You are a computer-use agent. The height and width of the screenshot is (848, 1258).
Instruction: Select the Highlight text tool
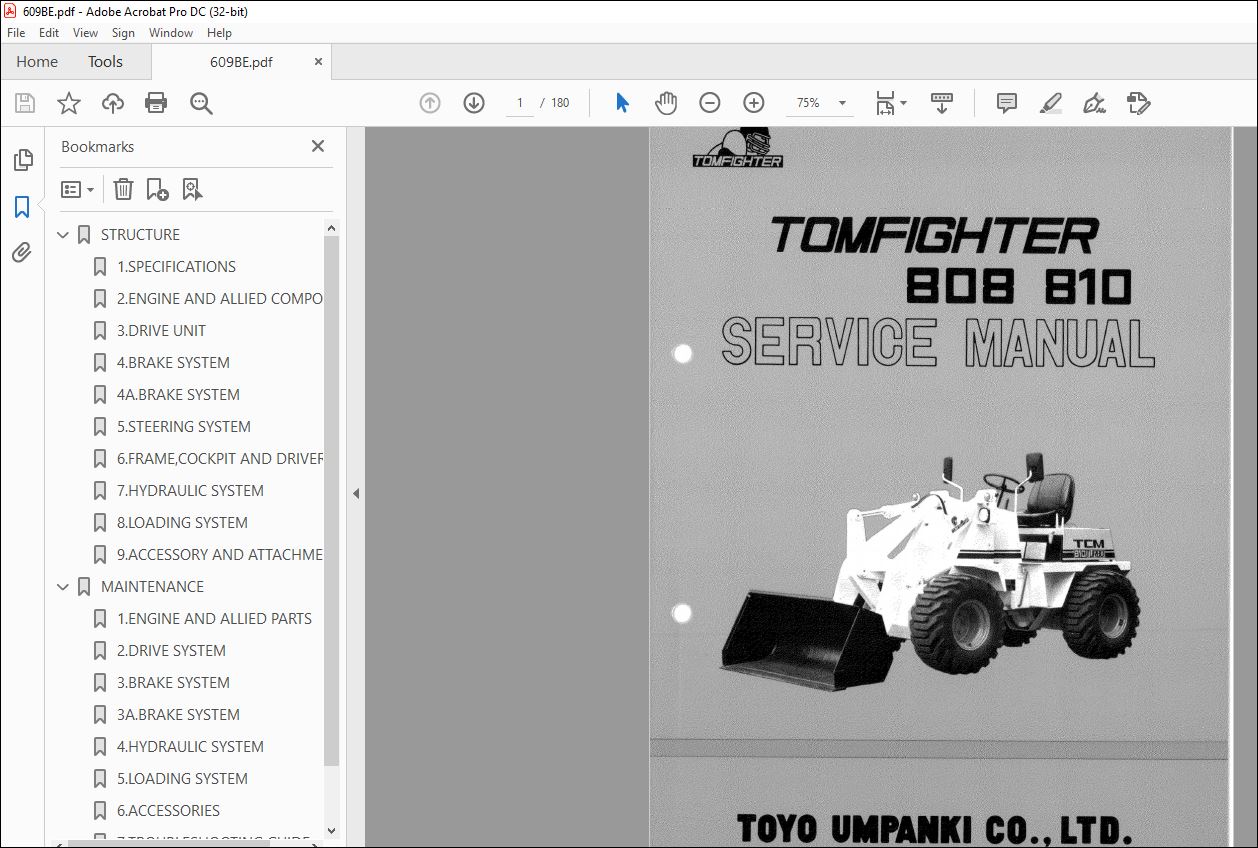[1051, 103]
